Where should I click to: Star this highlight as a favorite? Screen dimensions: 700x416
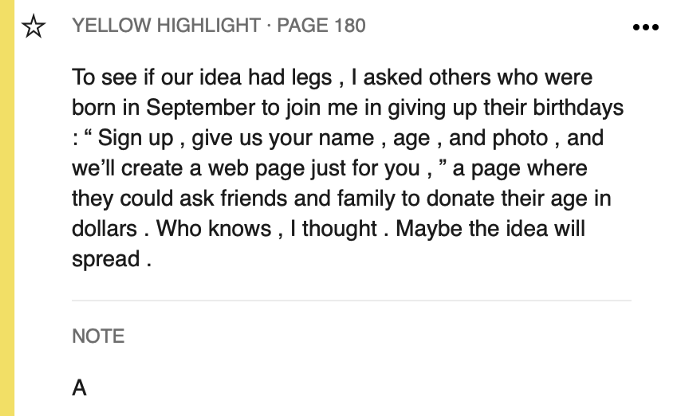[33, 26]
